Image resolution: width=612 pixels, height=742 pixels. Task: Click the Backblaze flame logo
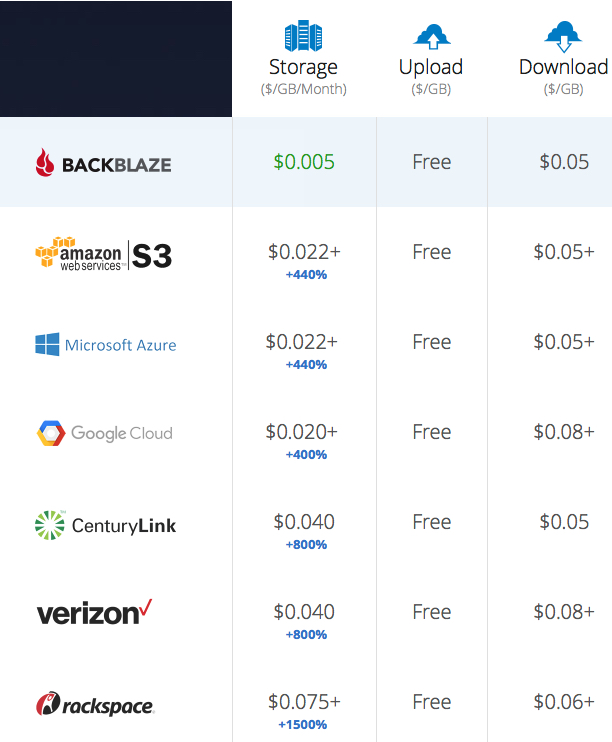click(x=45, y=163)
